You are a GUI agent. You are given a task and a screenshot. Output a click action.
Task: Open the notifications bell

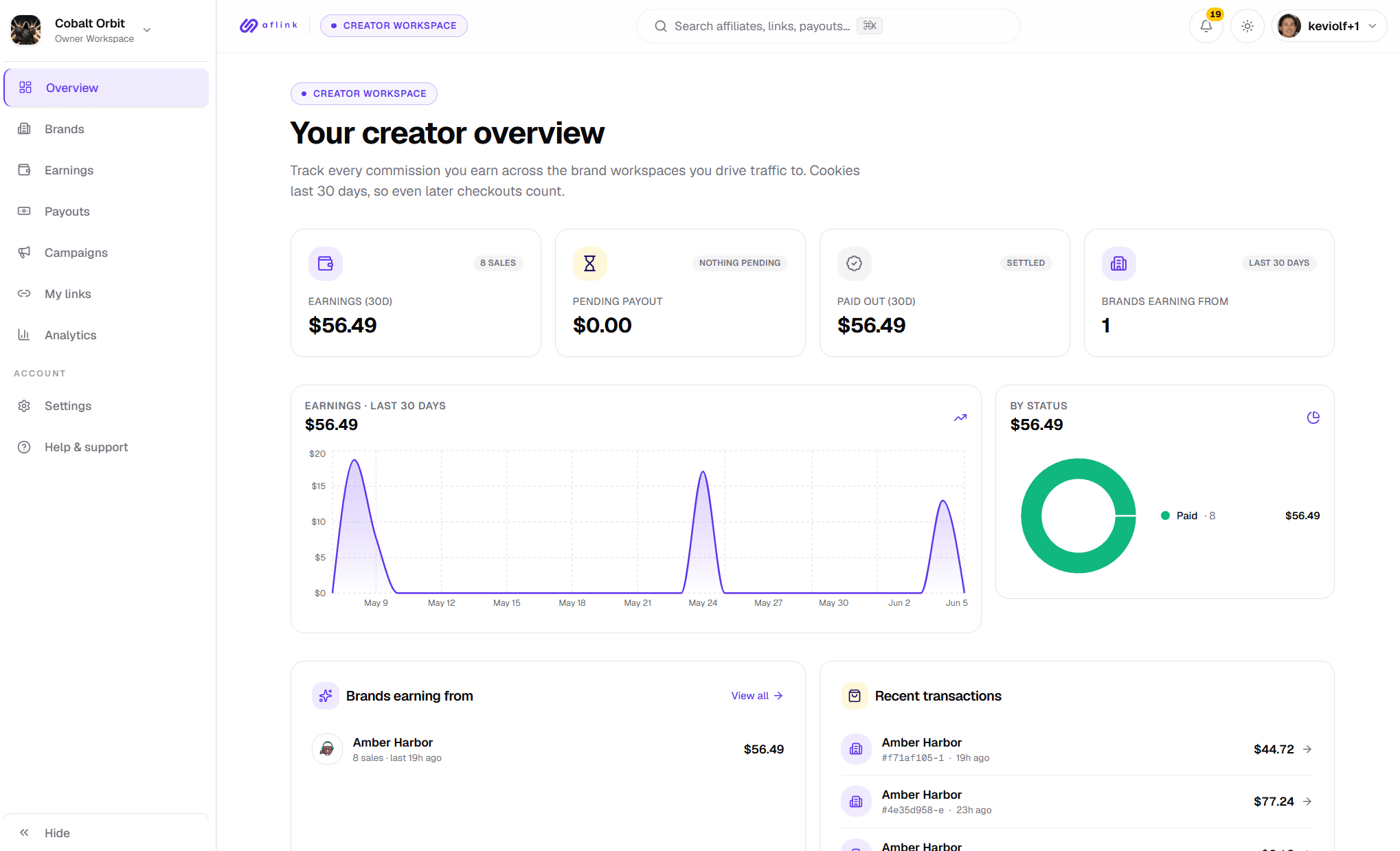pyautogui.click(x=1206, y=26)
